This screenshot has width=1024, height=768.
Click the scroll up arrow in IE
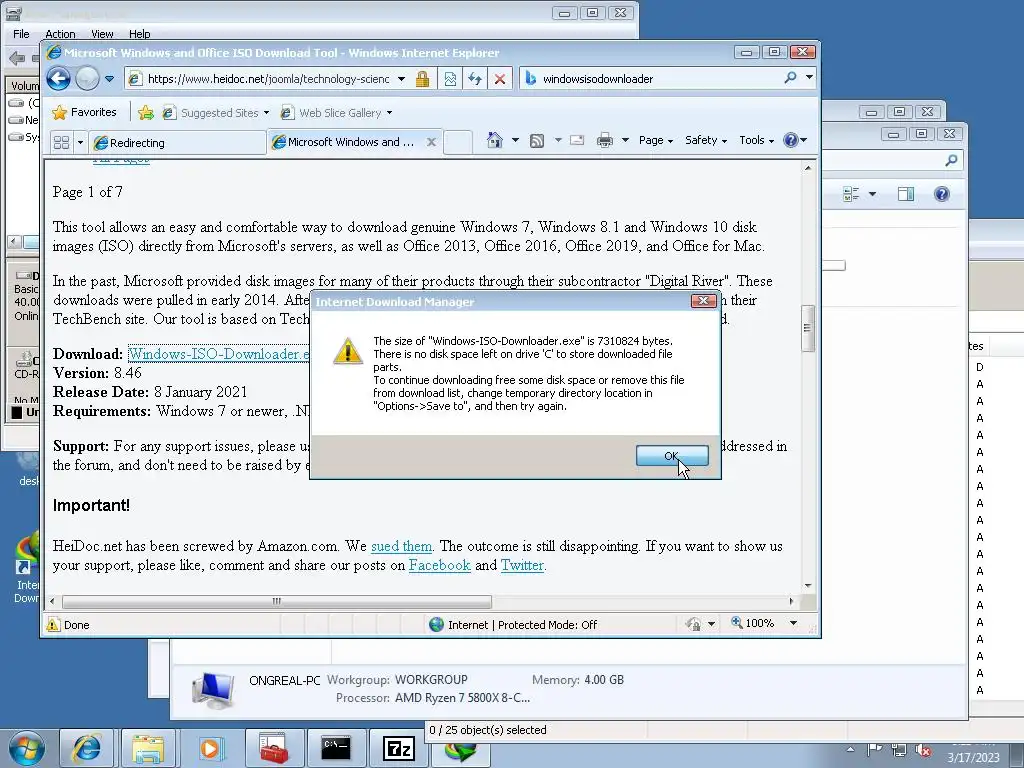[808, 168]
